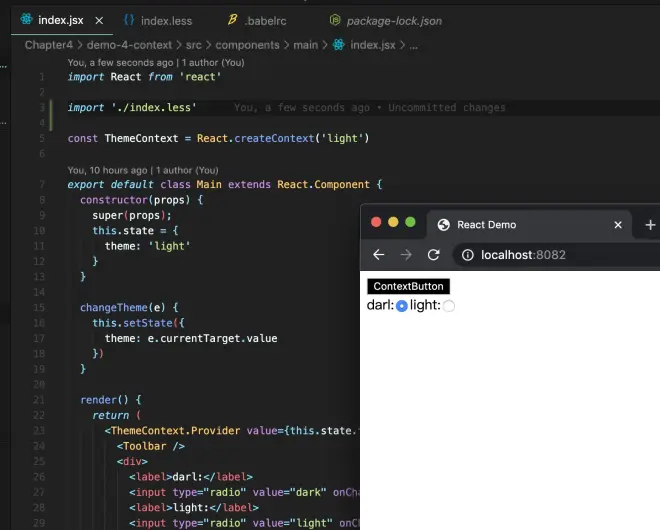Open the 'You, 10 hours ago' author lens

[x=143, y=170]
